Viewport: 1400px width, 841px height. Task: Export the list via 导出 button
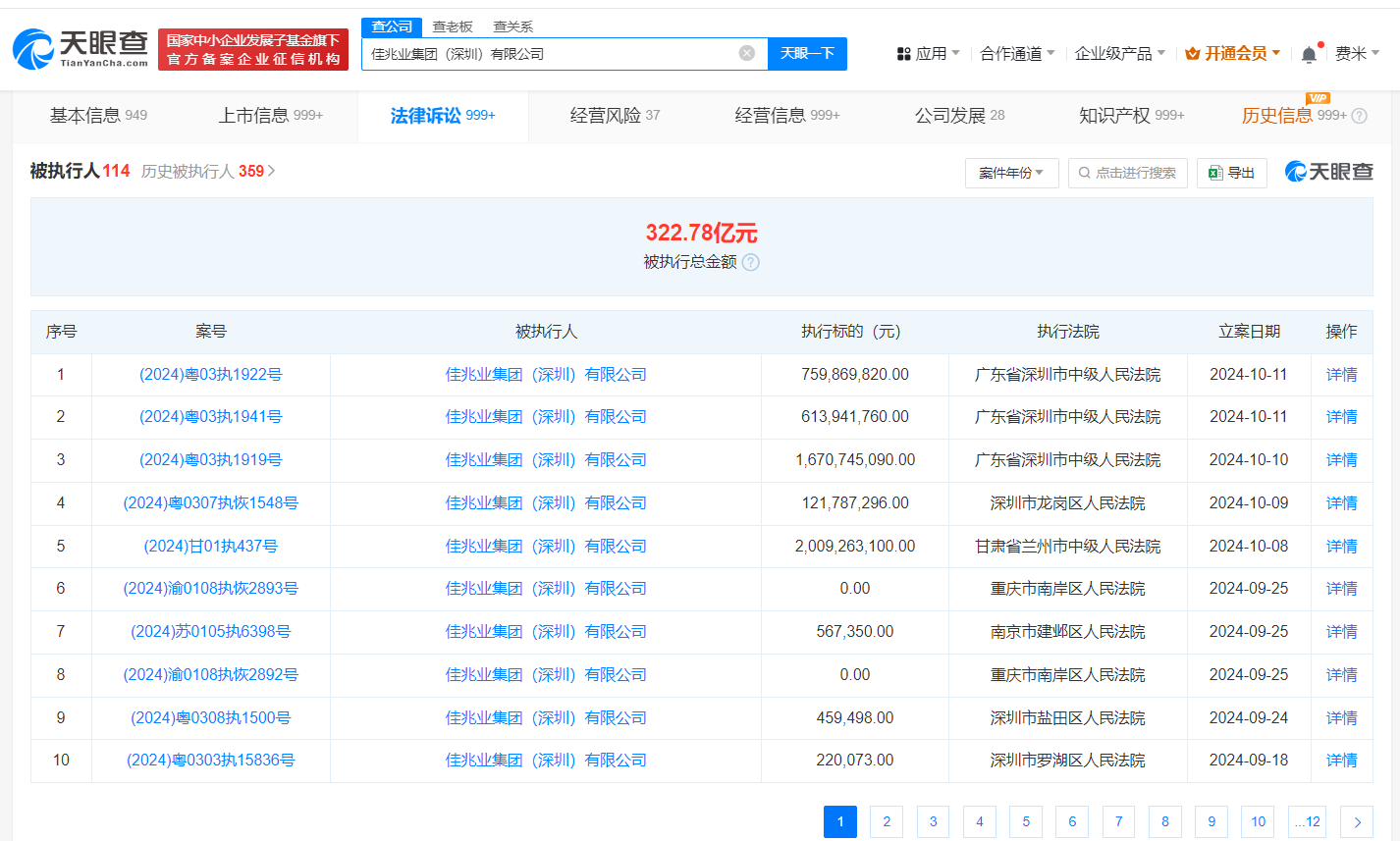1232,173
